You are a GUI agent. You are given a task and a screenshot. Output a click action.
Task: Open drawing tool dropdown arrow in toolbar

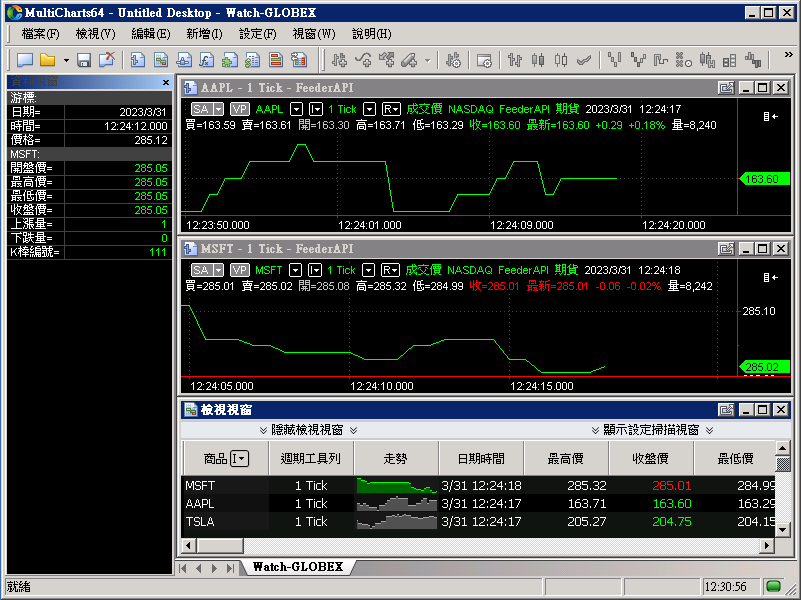[x=428, y=60]
